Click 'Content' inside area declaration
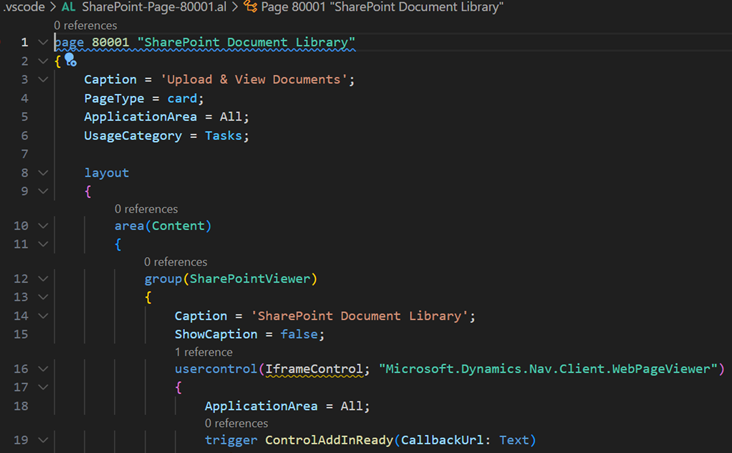The height and width of the screenshot is (453, 732). point(178,226)
